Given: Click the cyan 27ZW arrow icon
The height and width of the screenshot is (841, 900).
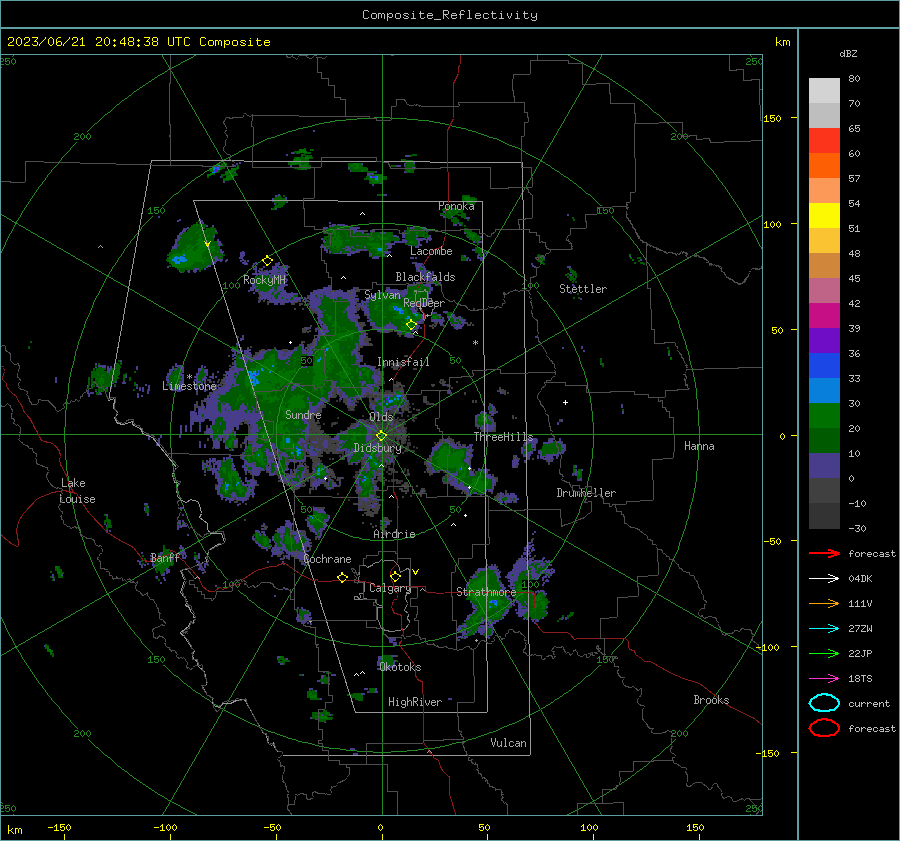Looking at the screenshot, I should 824,629.
